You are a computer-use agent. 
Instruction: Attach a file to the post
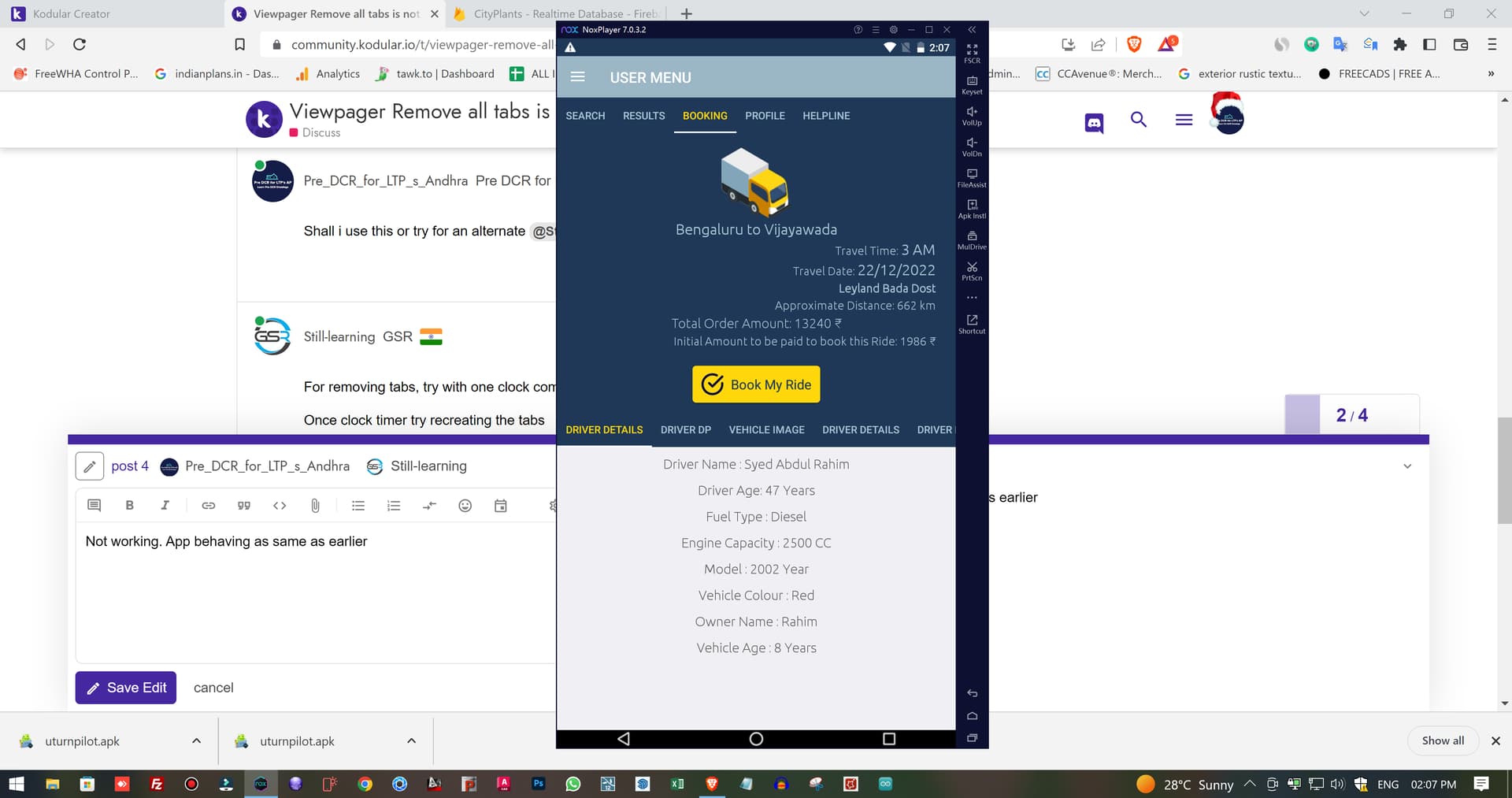(x=315, y=505)
